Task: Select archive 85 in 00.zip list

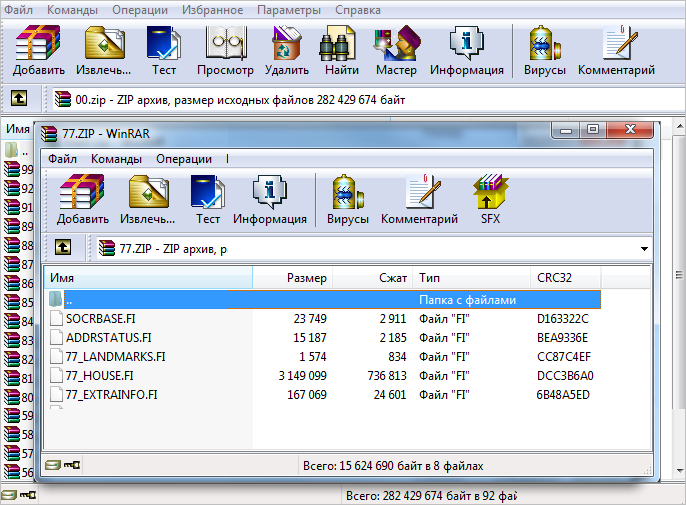Action: point(18,302)
